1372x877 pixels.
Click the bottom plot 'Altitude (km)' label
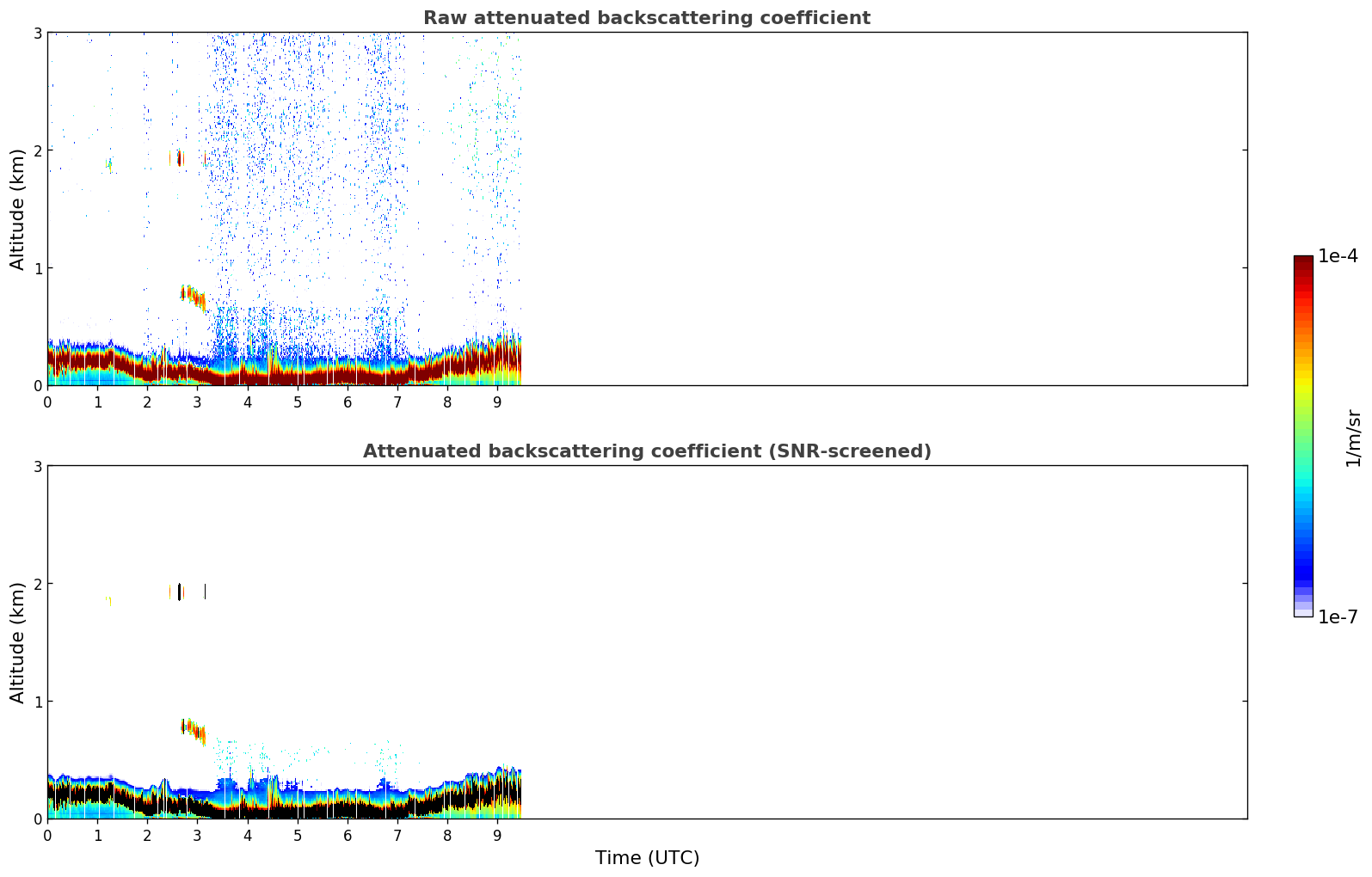(x=18, y=642)
